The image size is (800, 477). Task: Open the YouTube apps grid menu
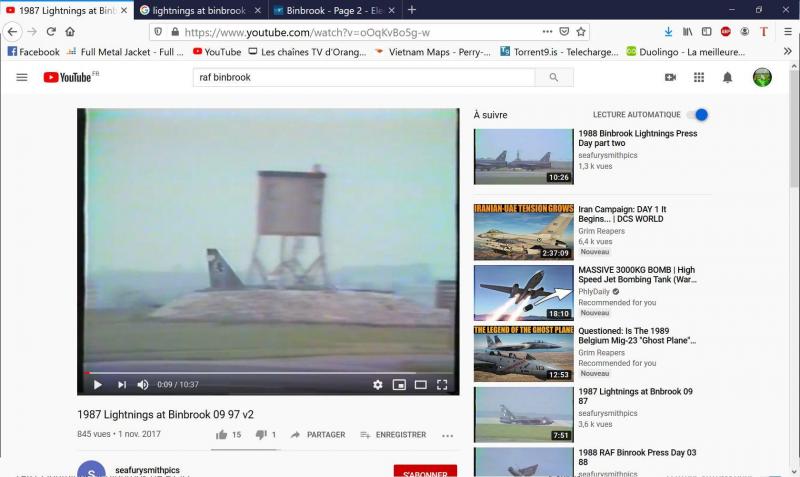click(699, 77)
